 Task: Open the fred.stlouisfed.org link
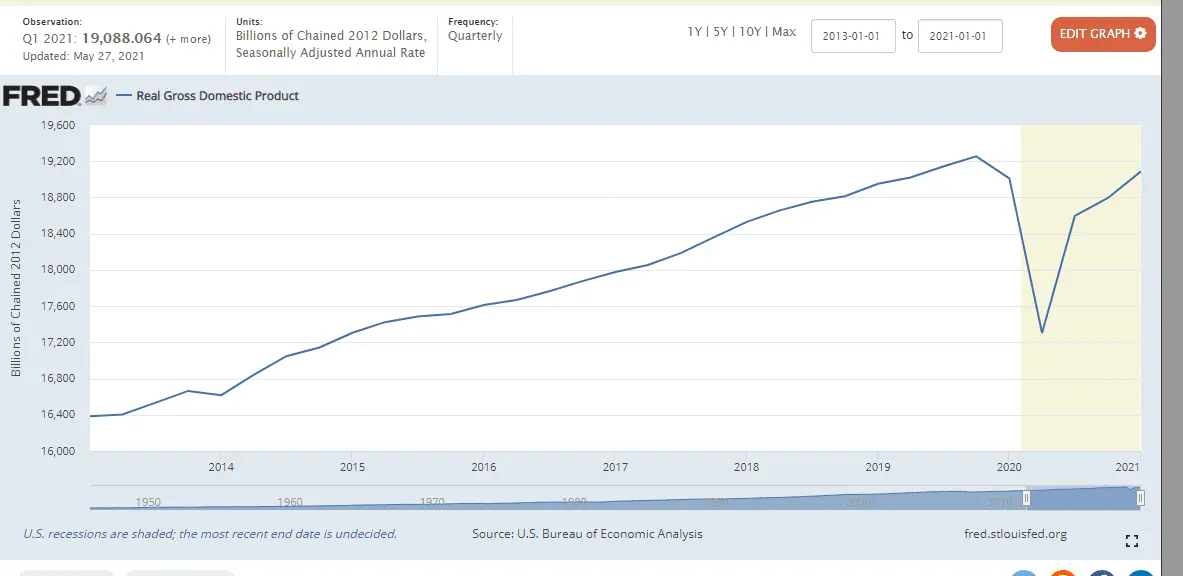[x=1012, y=534]
